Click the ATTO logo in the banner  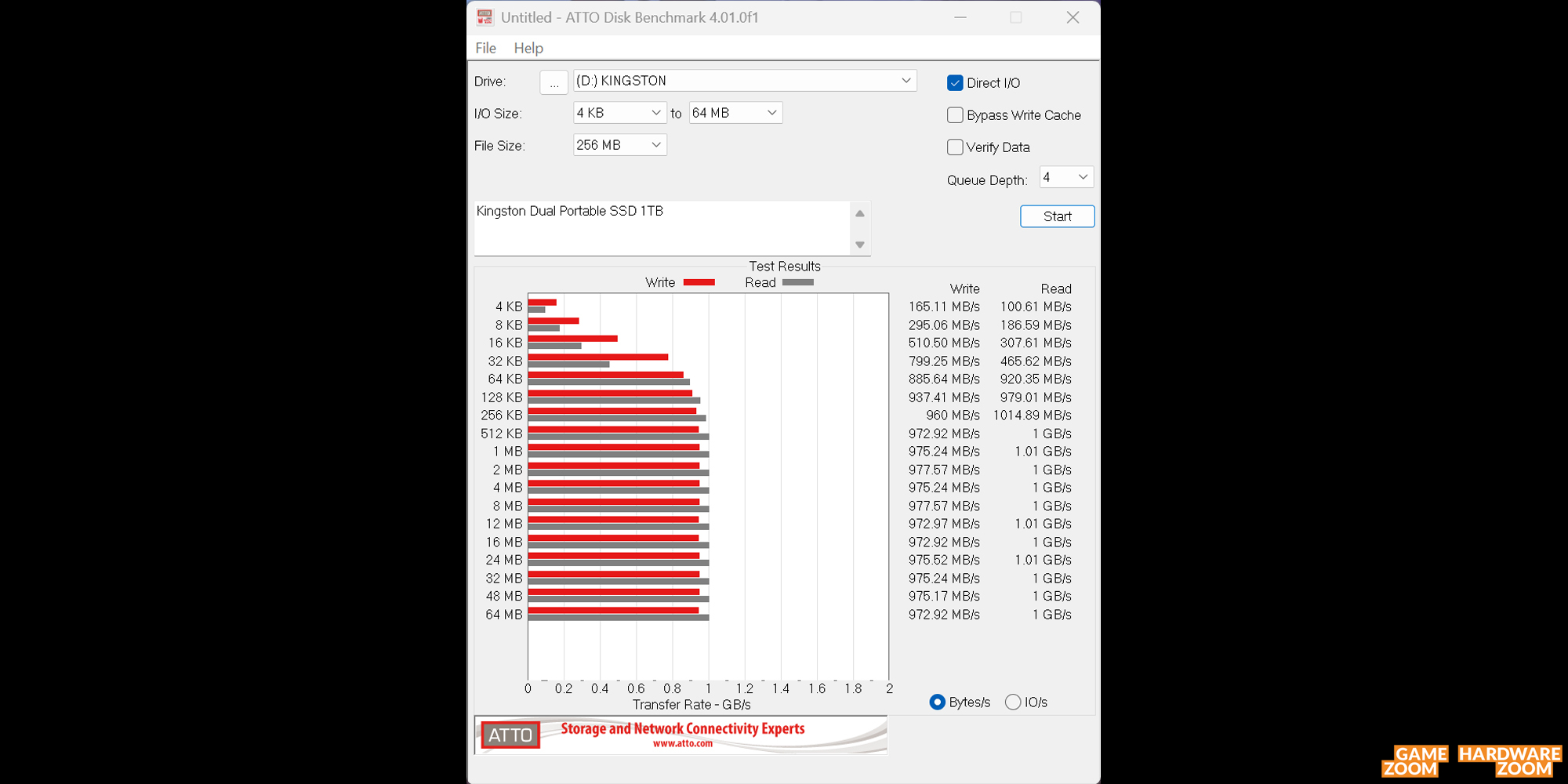tap(510, 735)
